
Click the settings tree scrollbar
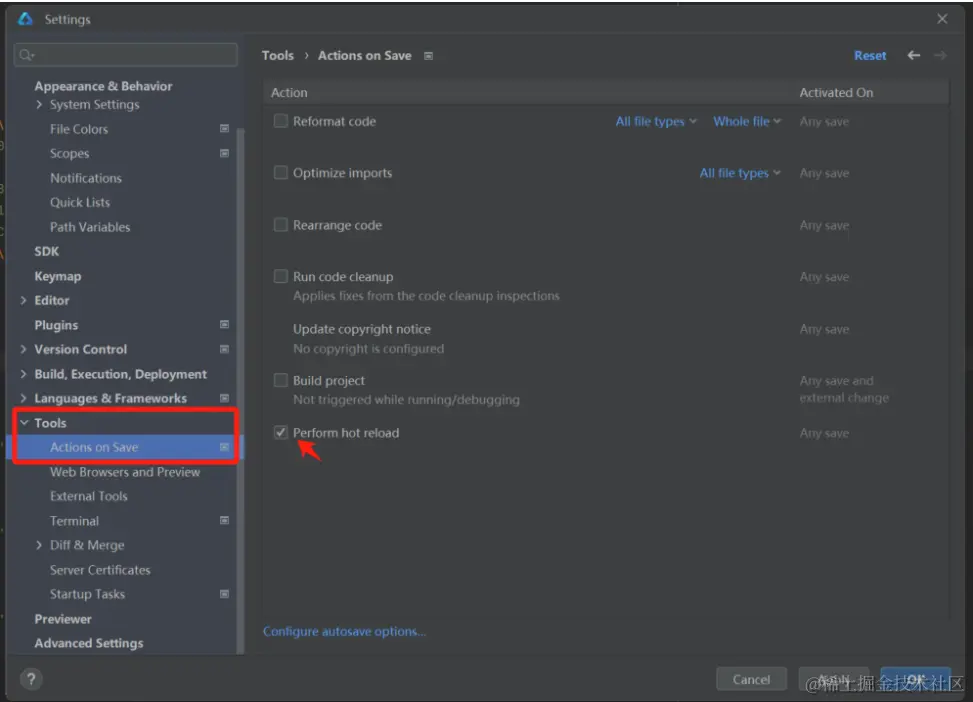pyautogui.click(x=240, y=390)
